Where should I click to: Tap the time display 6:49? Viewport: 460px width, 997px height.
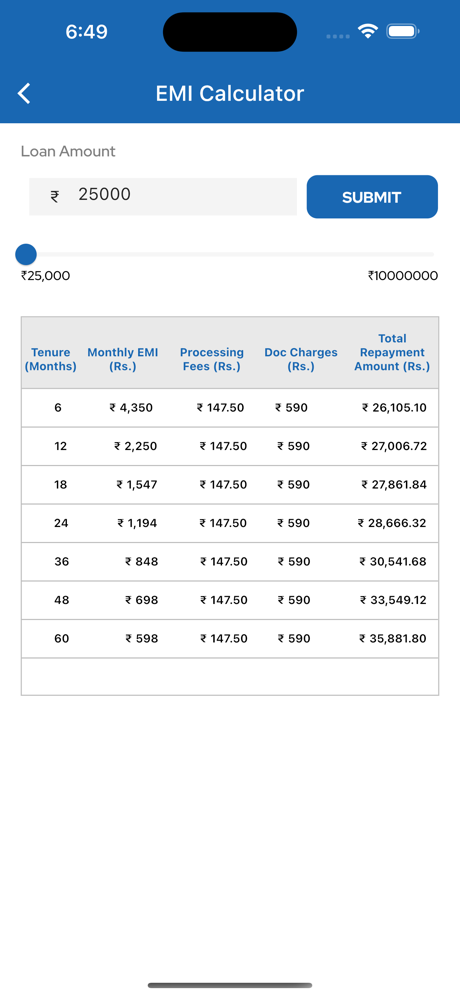(x=87, y=32)
